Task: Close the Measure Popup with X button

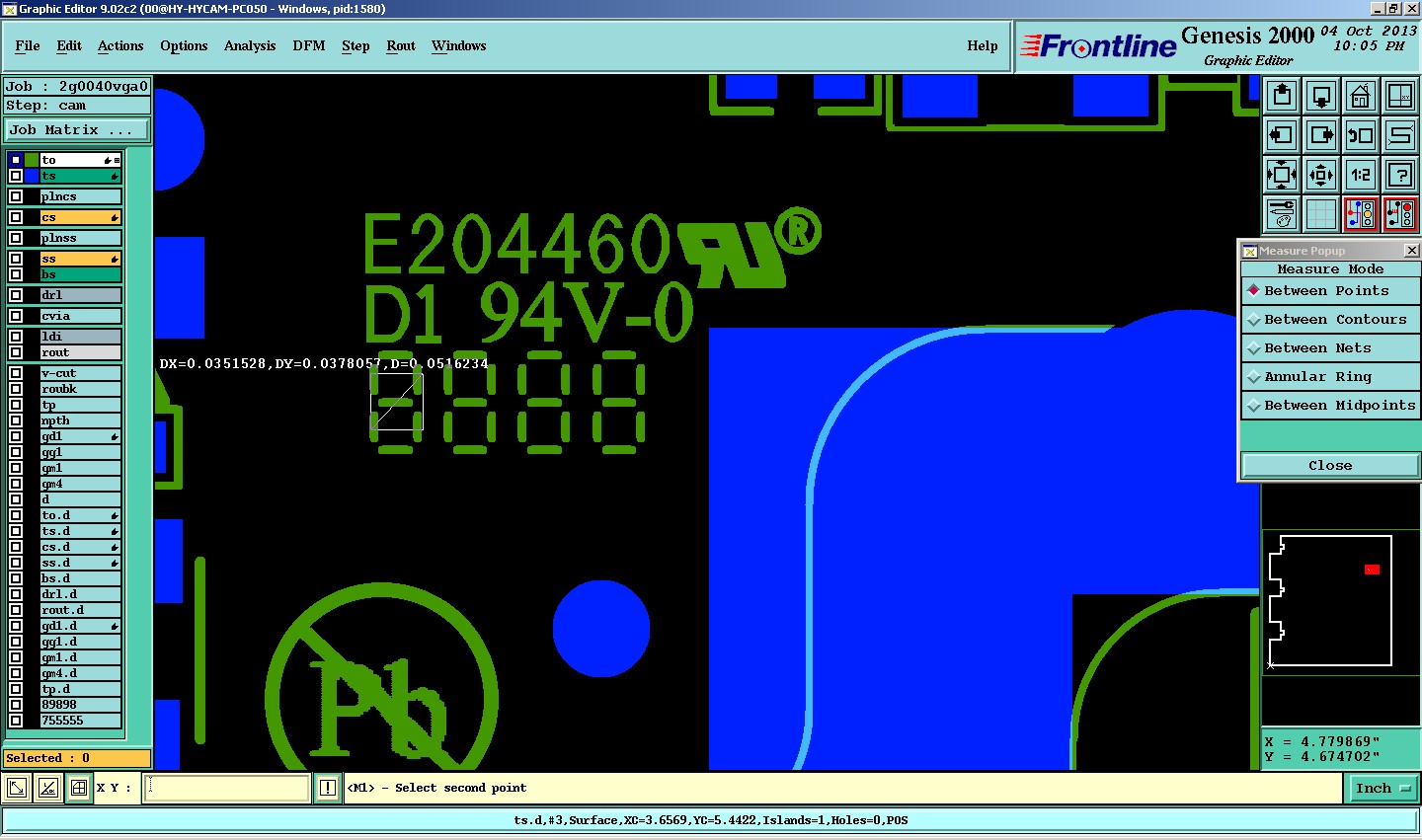Action: pyautogui.click(x=1411, y=251)
